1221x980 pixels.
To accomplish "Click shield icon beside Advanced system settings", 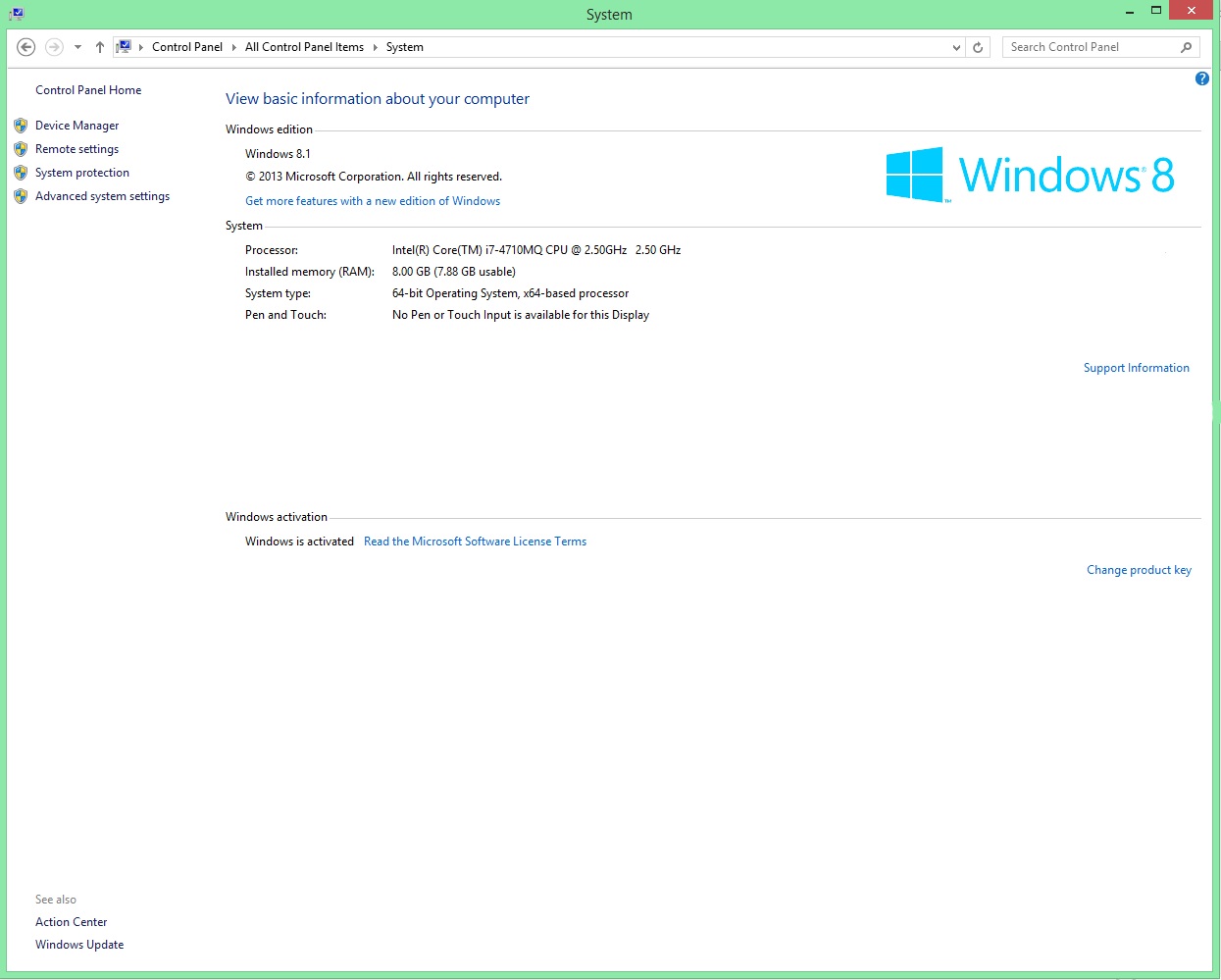I will click(21, 196).
